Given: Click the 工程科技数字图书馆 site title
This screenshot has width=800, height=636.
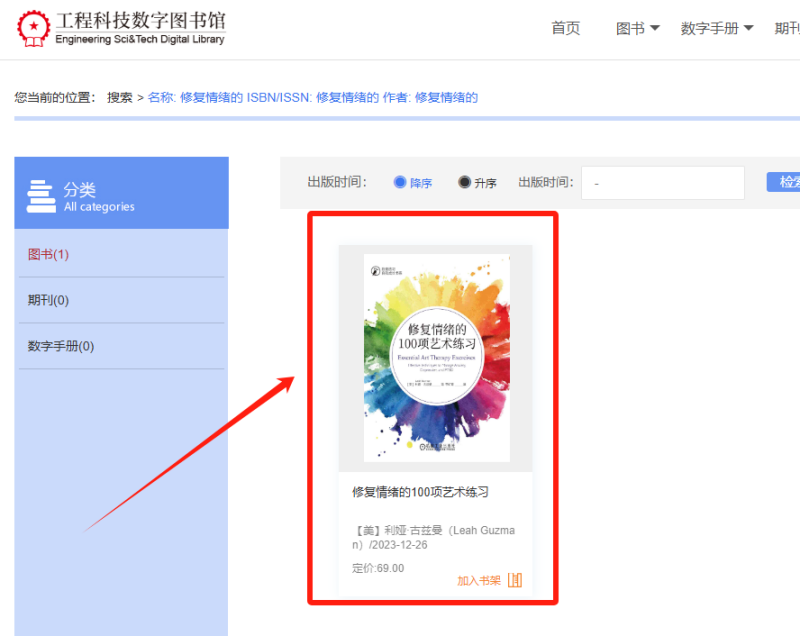Looking at the screenshot, I should click(x=140, y=21).
